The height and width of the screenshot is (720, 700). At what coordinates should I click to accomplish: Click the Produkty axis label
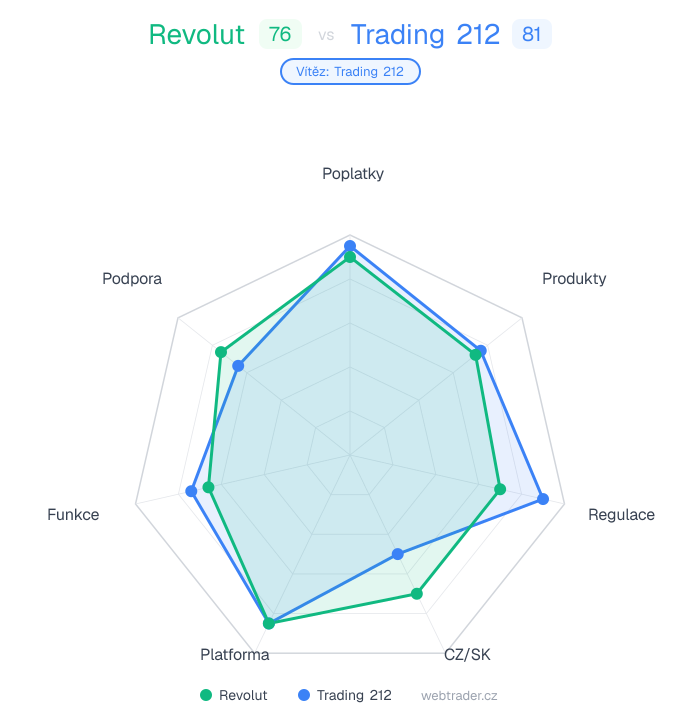pos(574,279)
